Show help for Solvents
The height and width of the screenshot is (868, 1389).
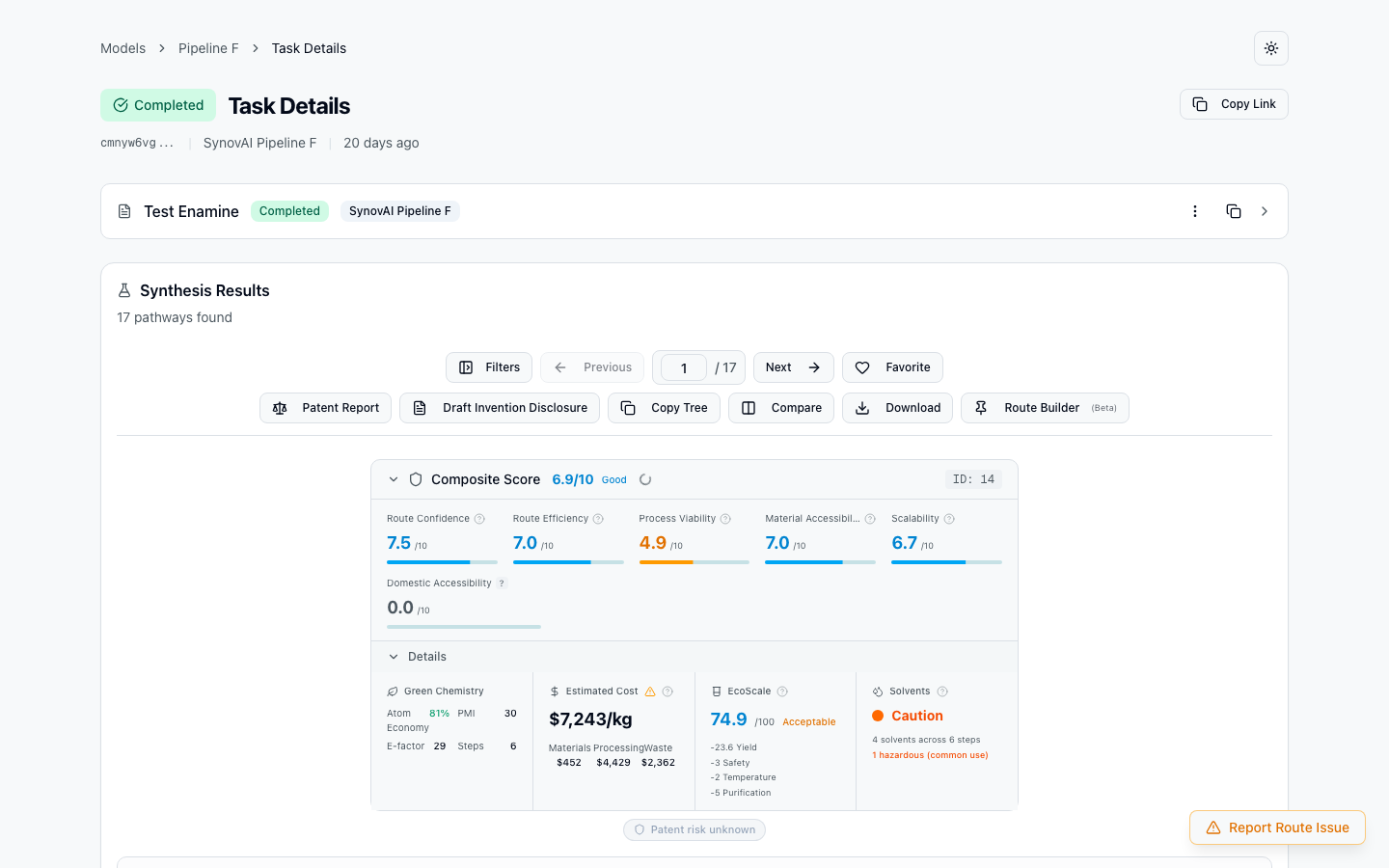pyautogui.click(x=942, y=692)
